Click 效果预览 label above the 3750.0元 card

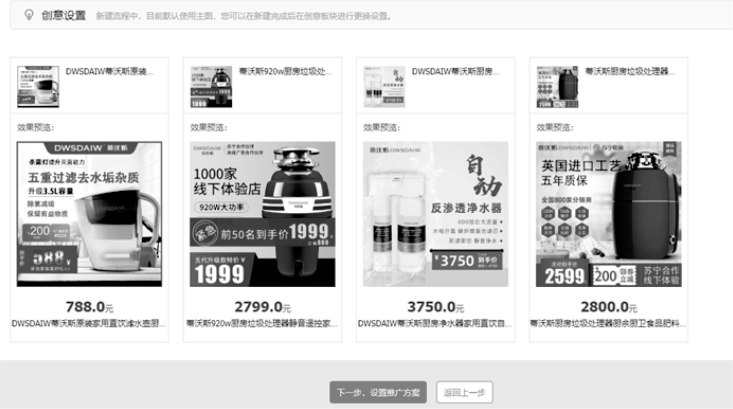click(x=382, y=128)
